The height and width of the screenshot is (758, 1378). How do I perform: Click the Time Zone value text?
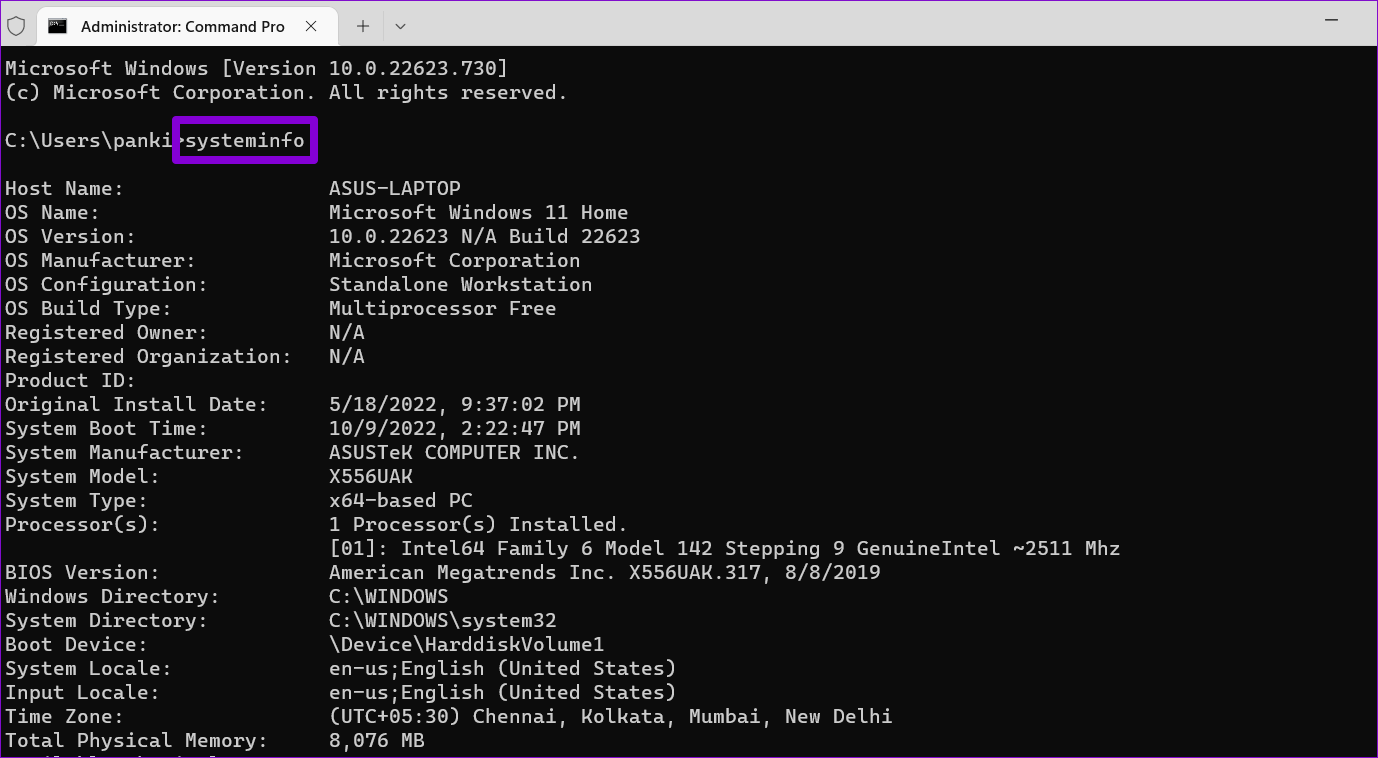[x=610, y=716]
